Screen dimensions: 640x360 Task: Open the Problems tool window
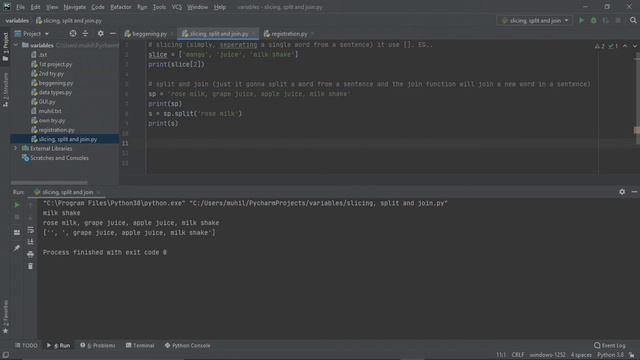click(x=98, y=345)
